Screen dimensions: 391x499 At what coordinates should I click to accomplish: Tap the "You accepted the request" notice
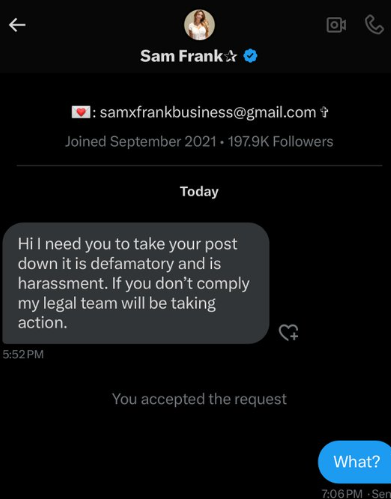tap(199, 399)
